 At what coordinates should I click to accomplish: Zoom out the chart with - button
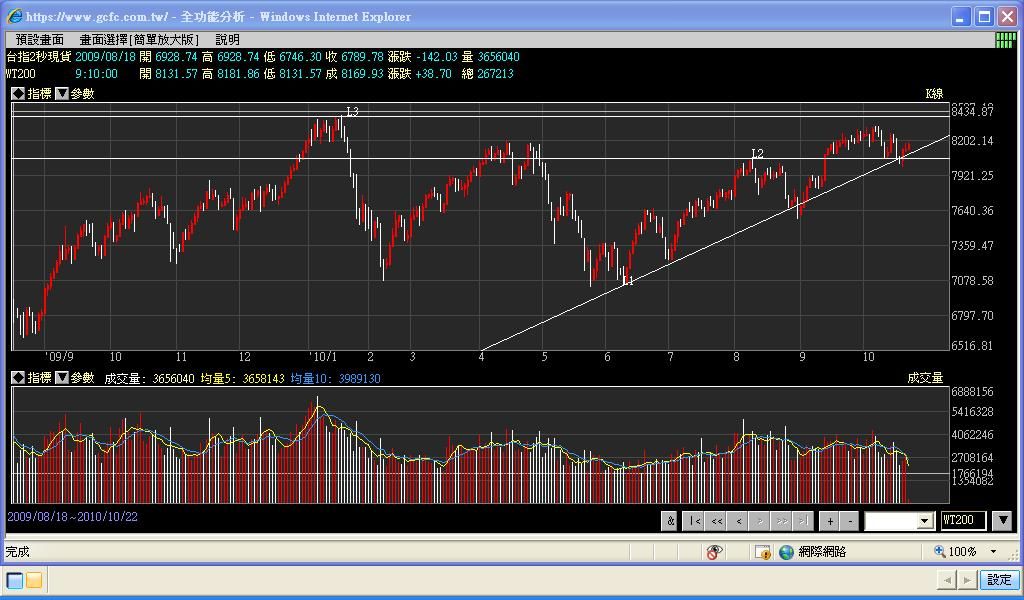click(x=850, y=521)
